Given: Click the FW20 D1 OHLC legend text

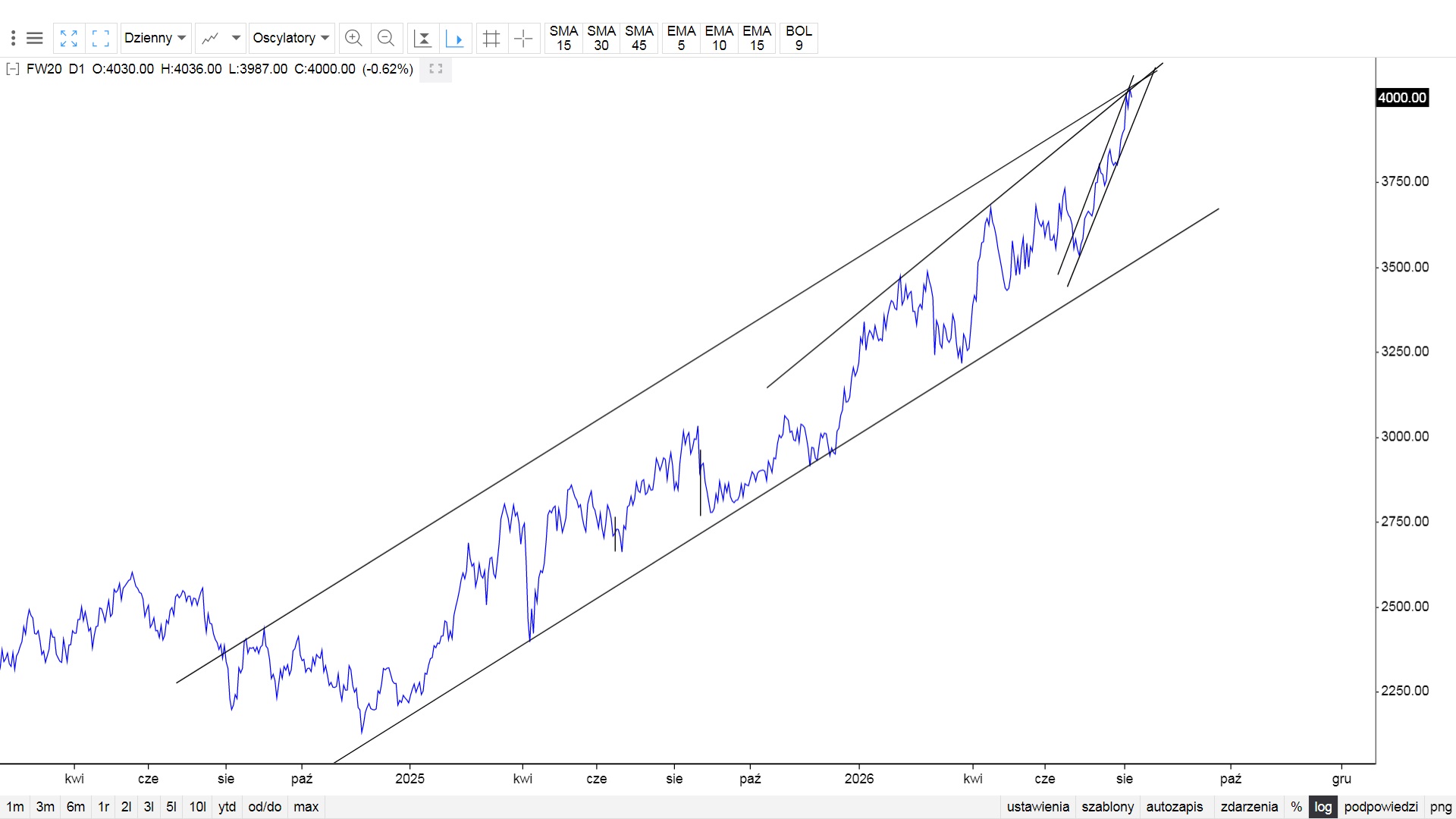Looking at the screenshot, I should (x=220, y=69).
